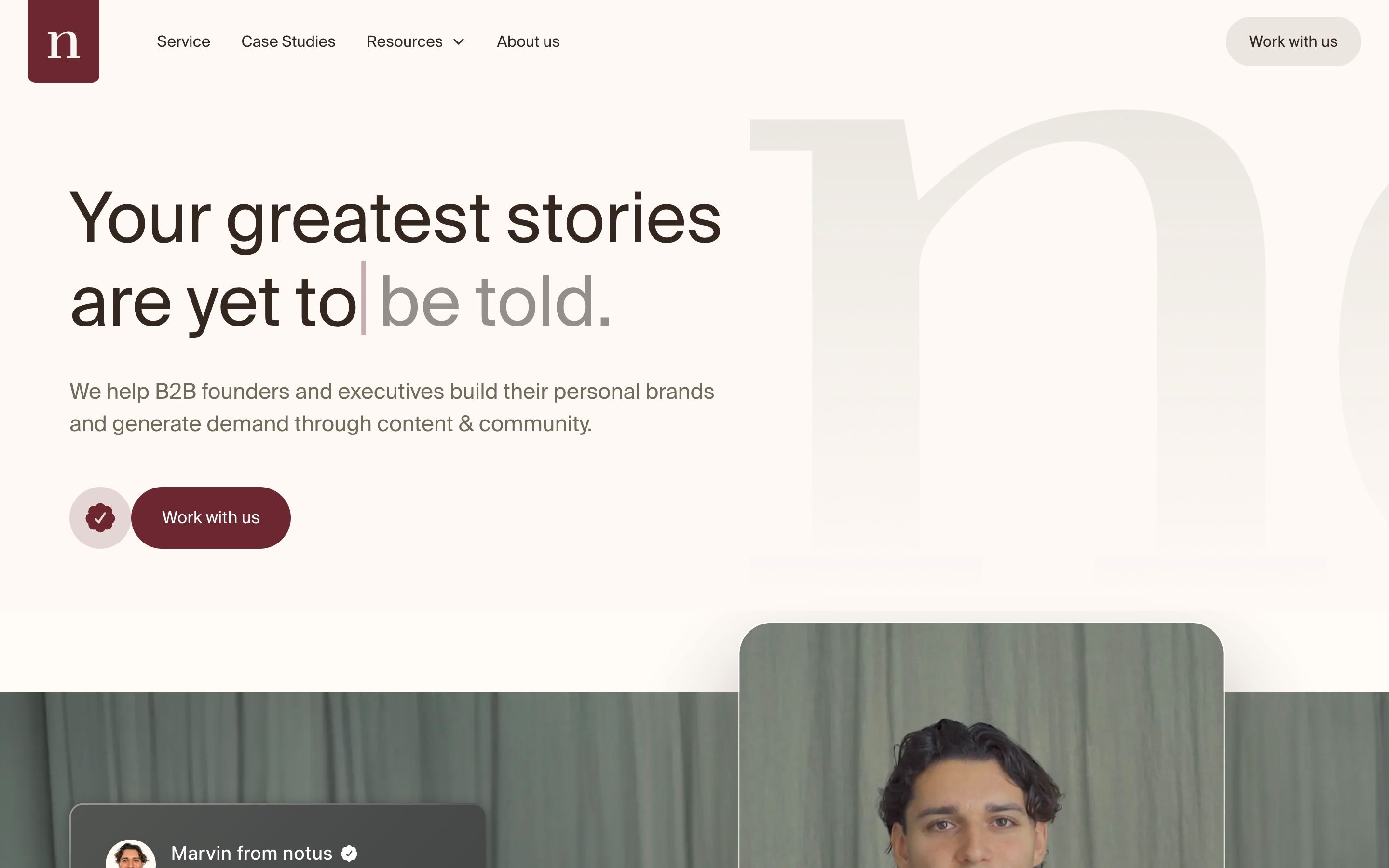Click the "We help B2B founders" paragraph

pyautogui.click(x=392, y=407)
